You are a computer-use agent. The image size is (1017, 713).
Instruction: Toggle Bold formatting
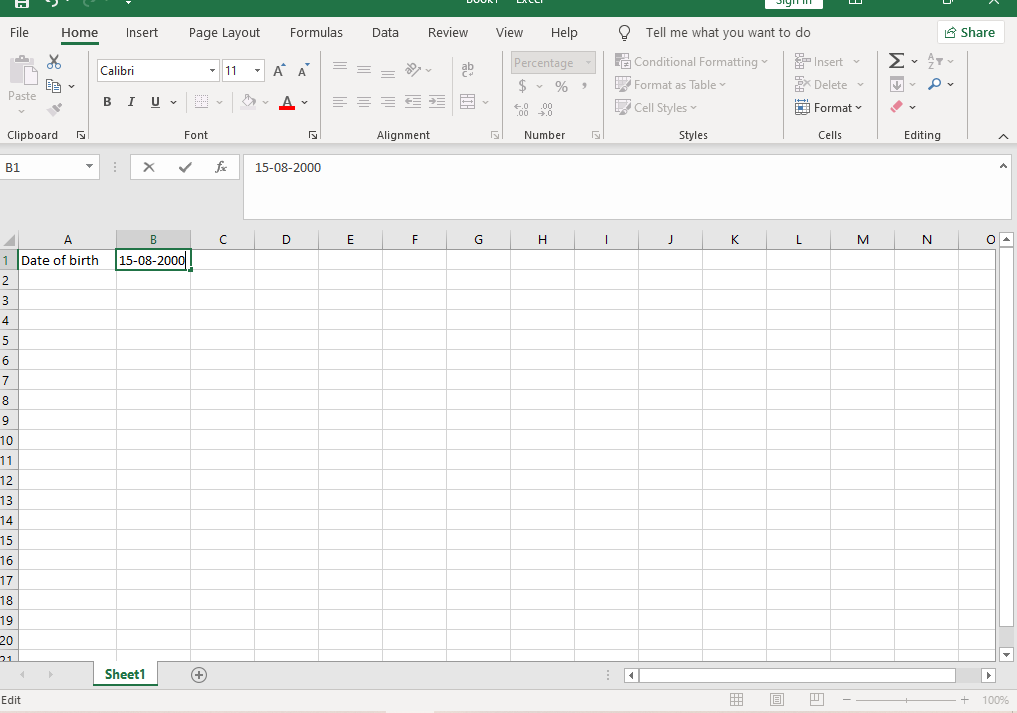(107, 102)
